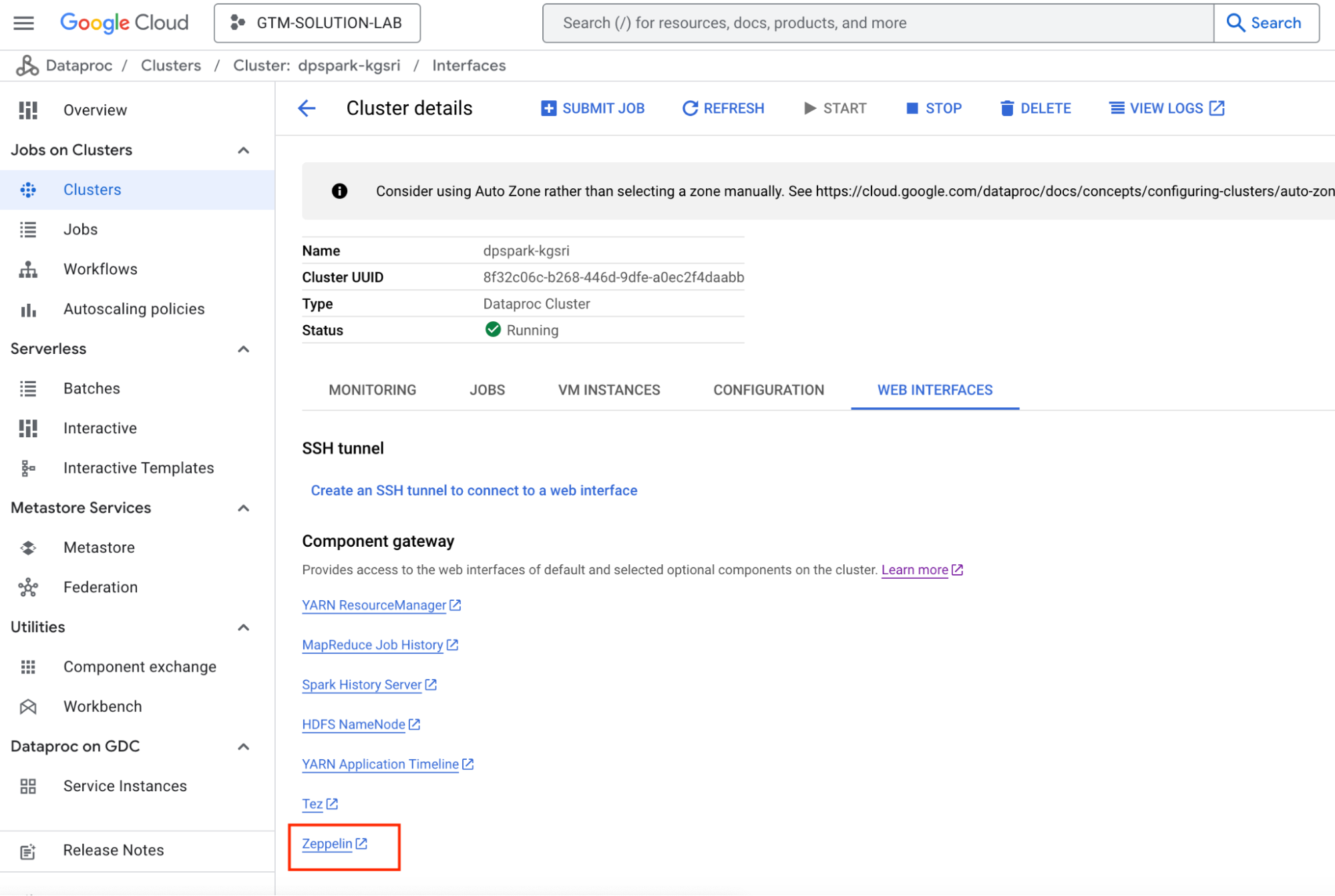
Task: Open the Zeppelin web interface link
Action: tap(327, 843)
